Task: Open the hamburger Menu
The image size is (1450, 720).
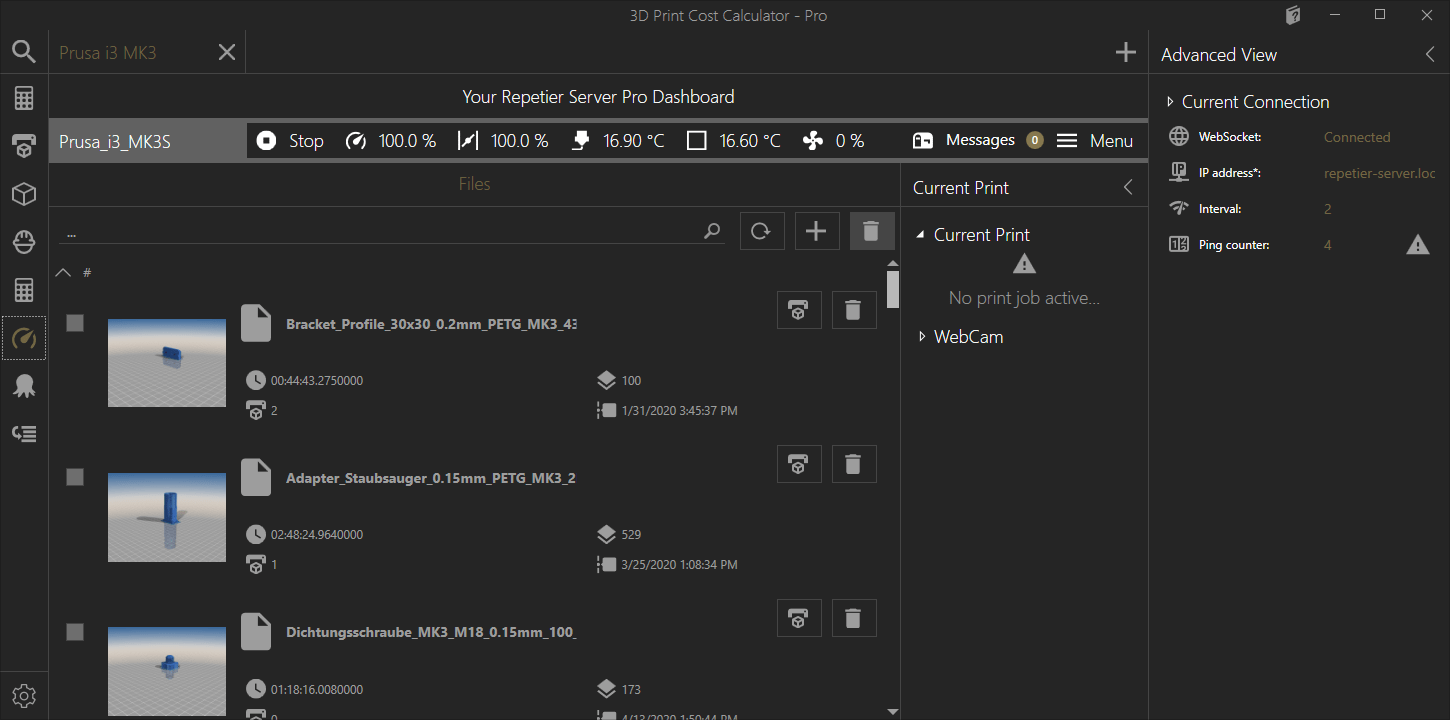Action: pos(1095,141)
